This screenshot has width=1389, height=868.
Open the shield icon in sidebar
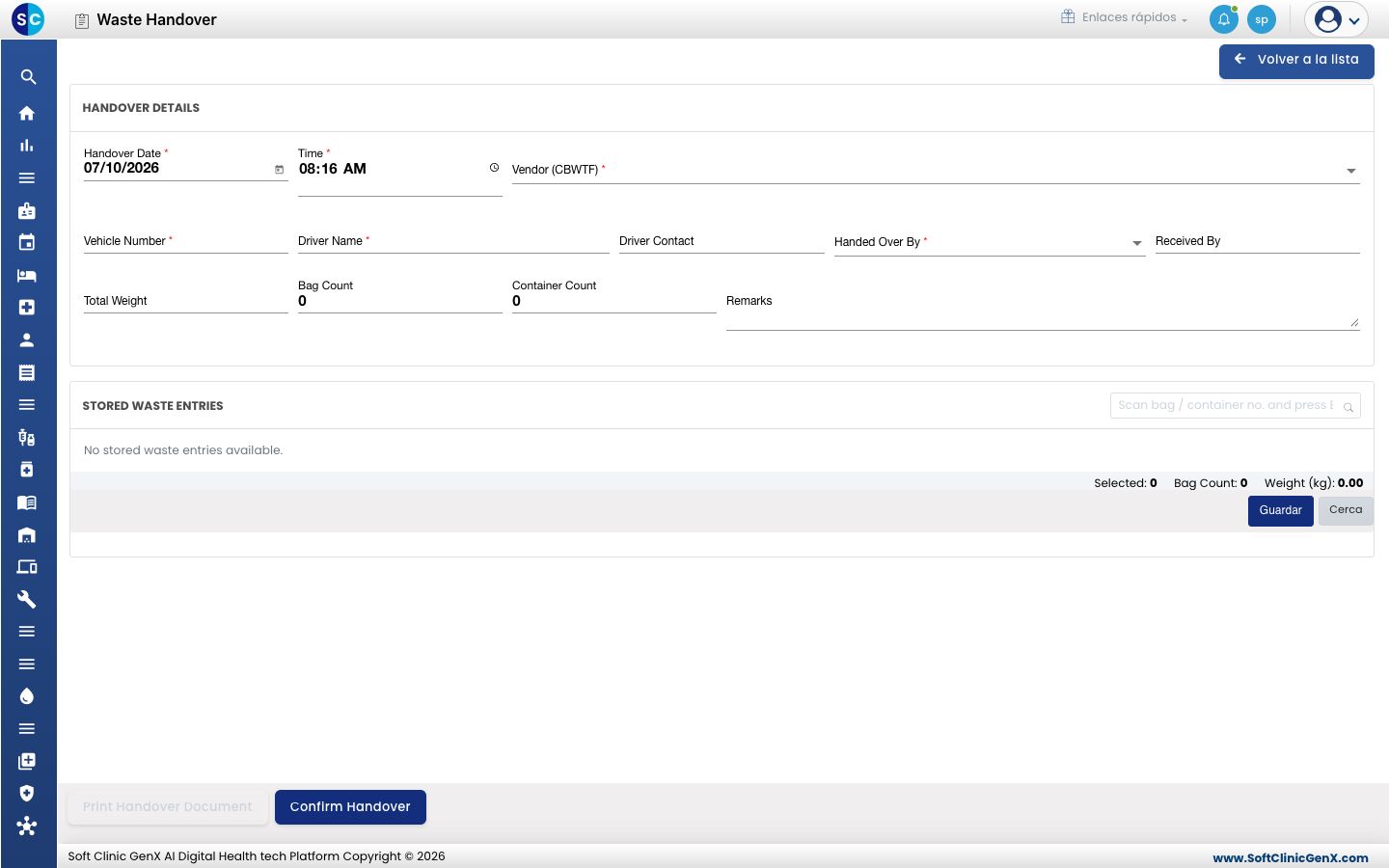27,793
